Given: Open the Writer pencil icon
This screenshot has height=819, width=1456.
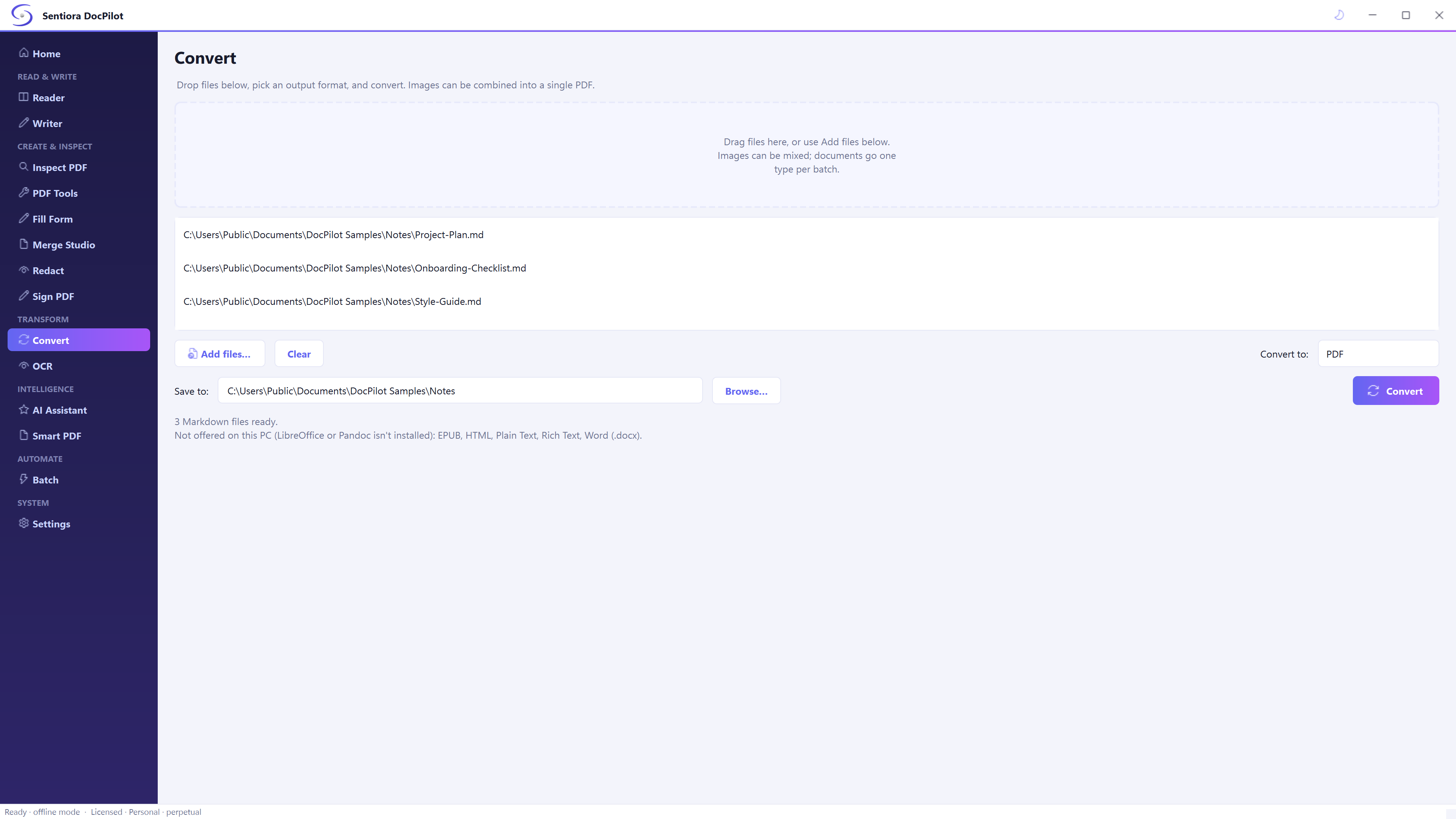Looking at the screenshot, I should [24, 122].
